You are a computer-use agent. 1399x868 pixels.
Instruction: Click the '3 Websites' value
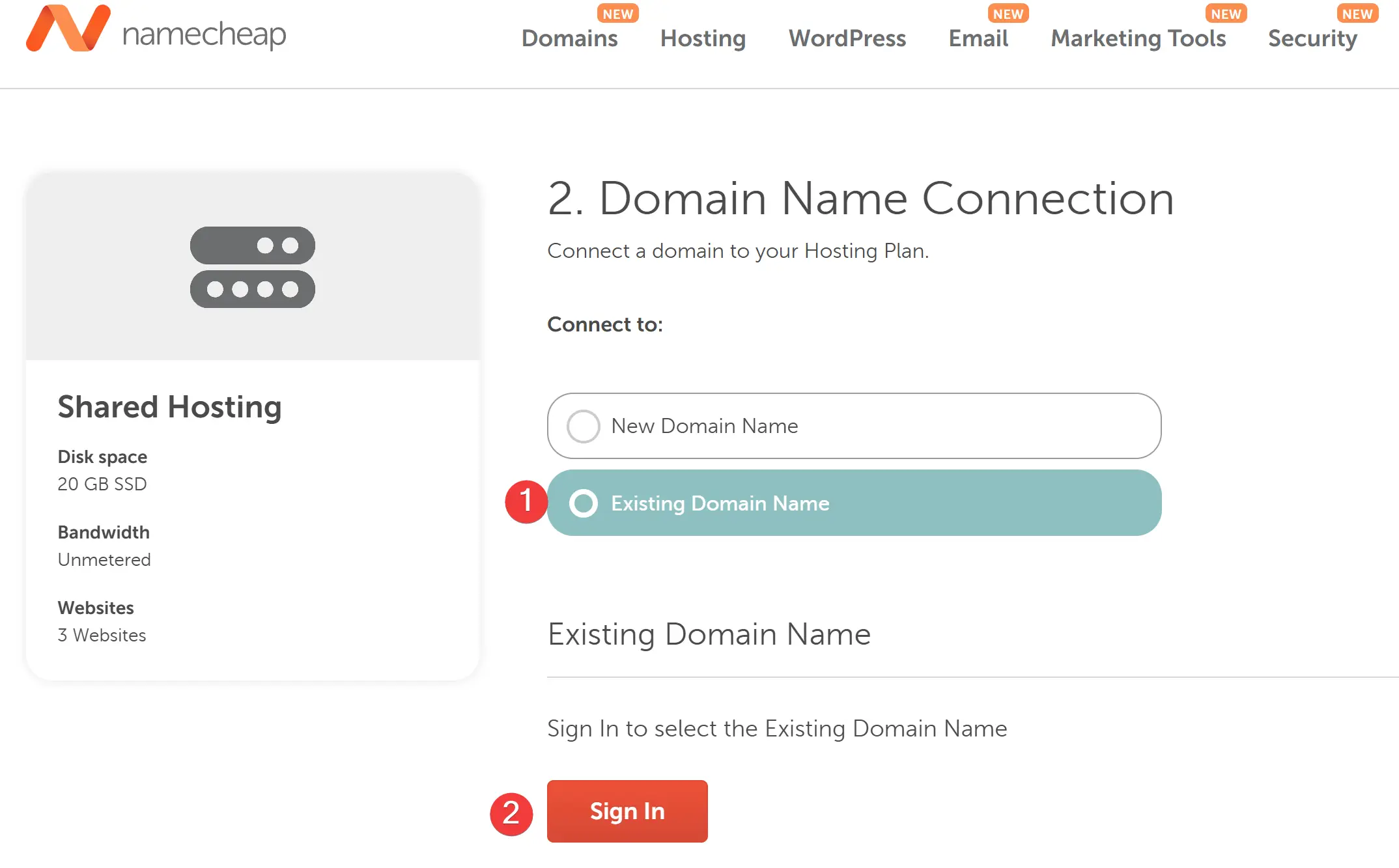pyautogui.click(x=102, y=635)
